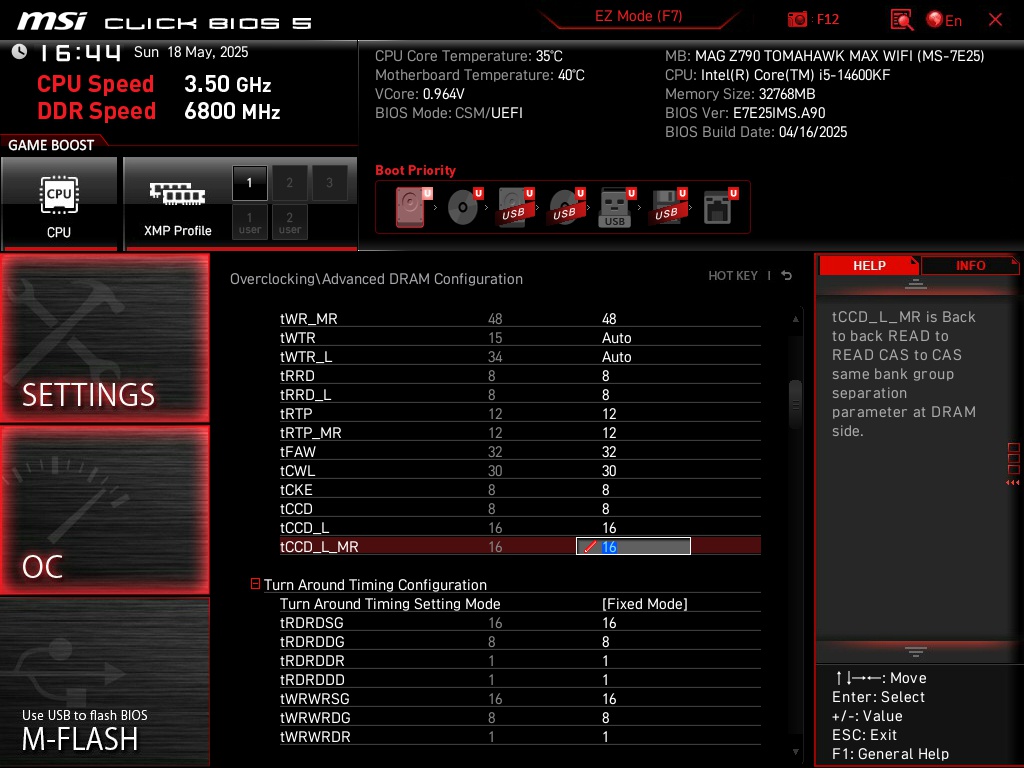Image resolution: width=1024 pixels, height=768 pixels.
Task: Select the tWR_MR value 48
Action: [x=609, y=319]
